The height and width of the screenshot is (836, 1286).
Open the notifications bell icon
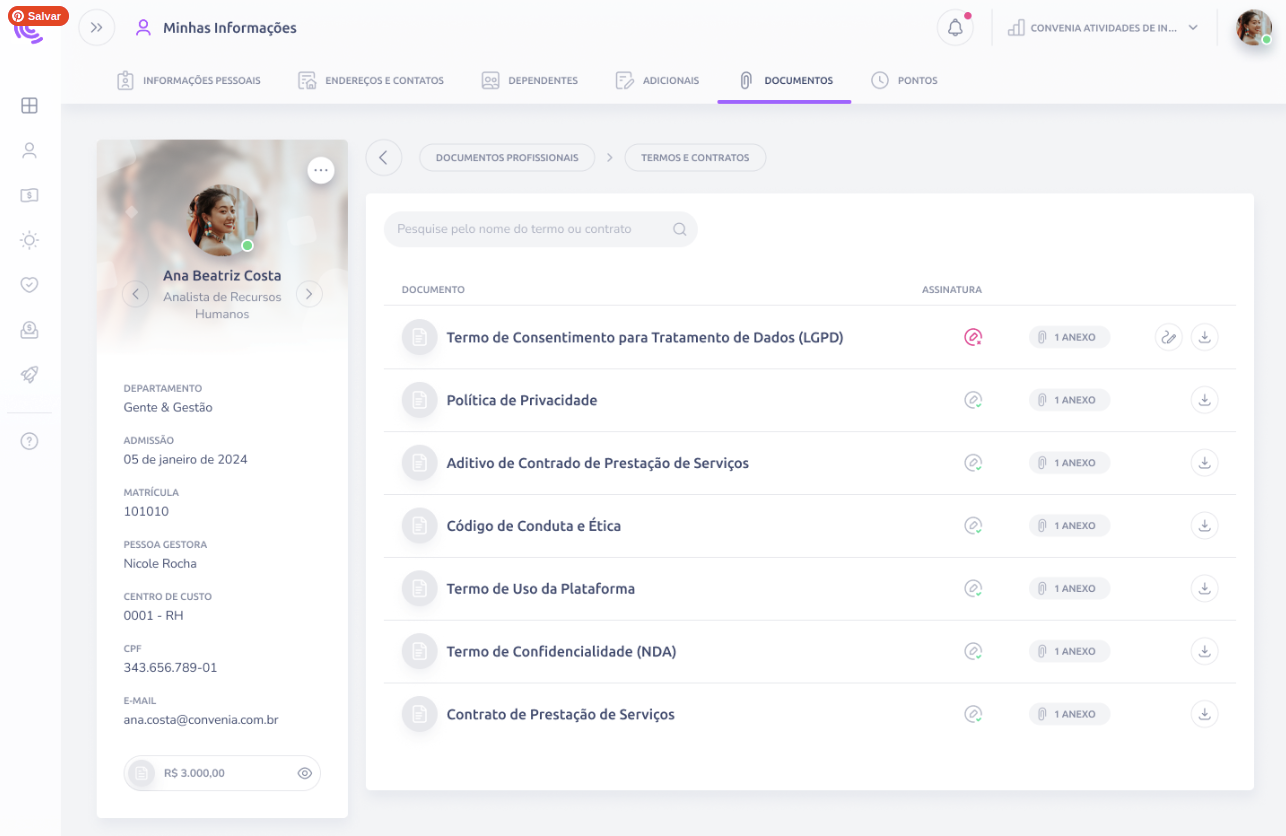point(955,28)
